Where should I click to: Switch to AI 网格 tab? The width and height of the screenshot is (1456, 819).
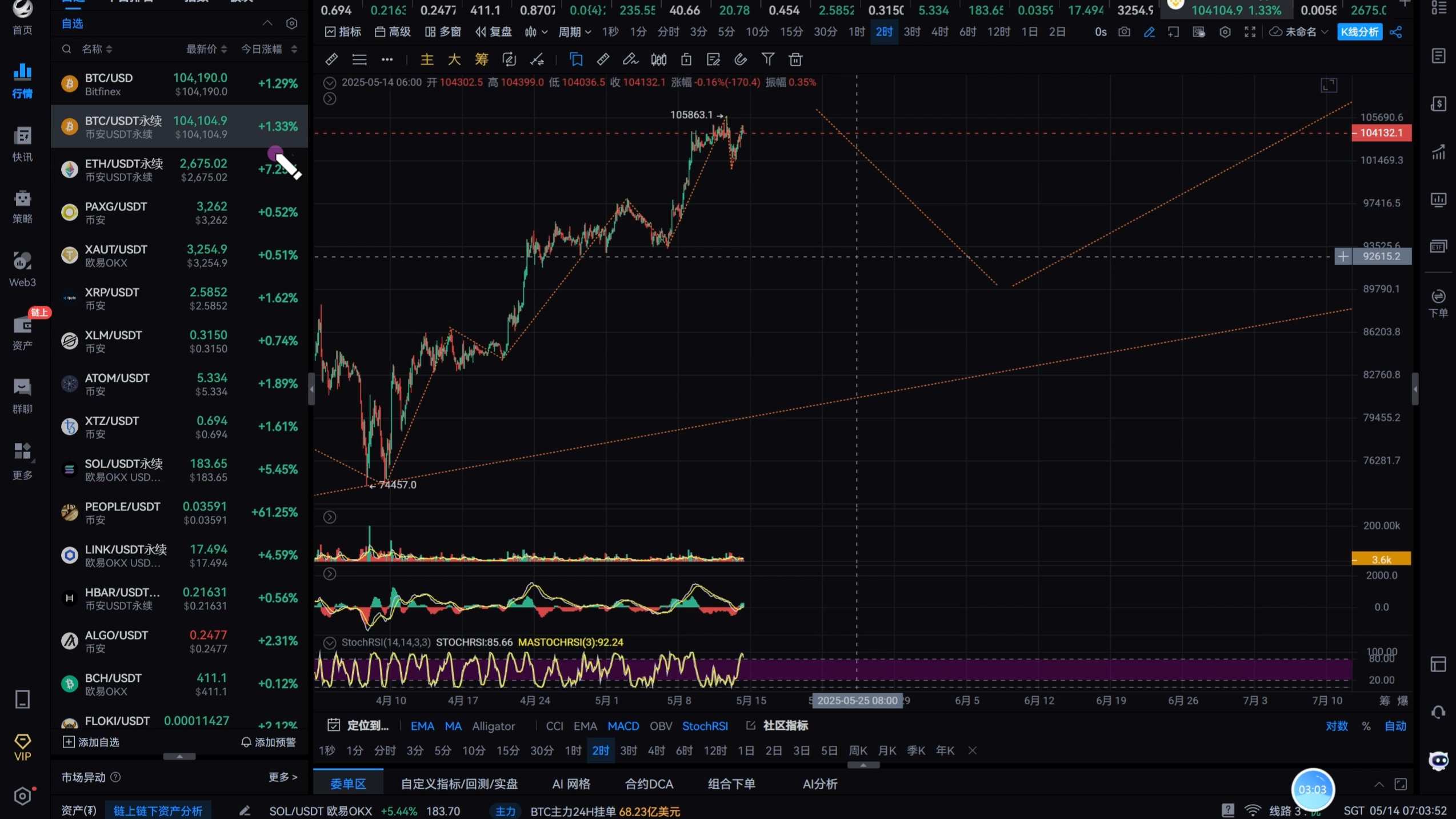570,784
